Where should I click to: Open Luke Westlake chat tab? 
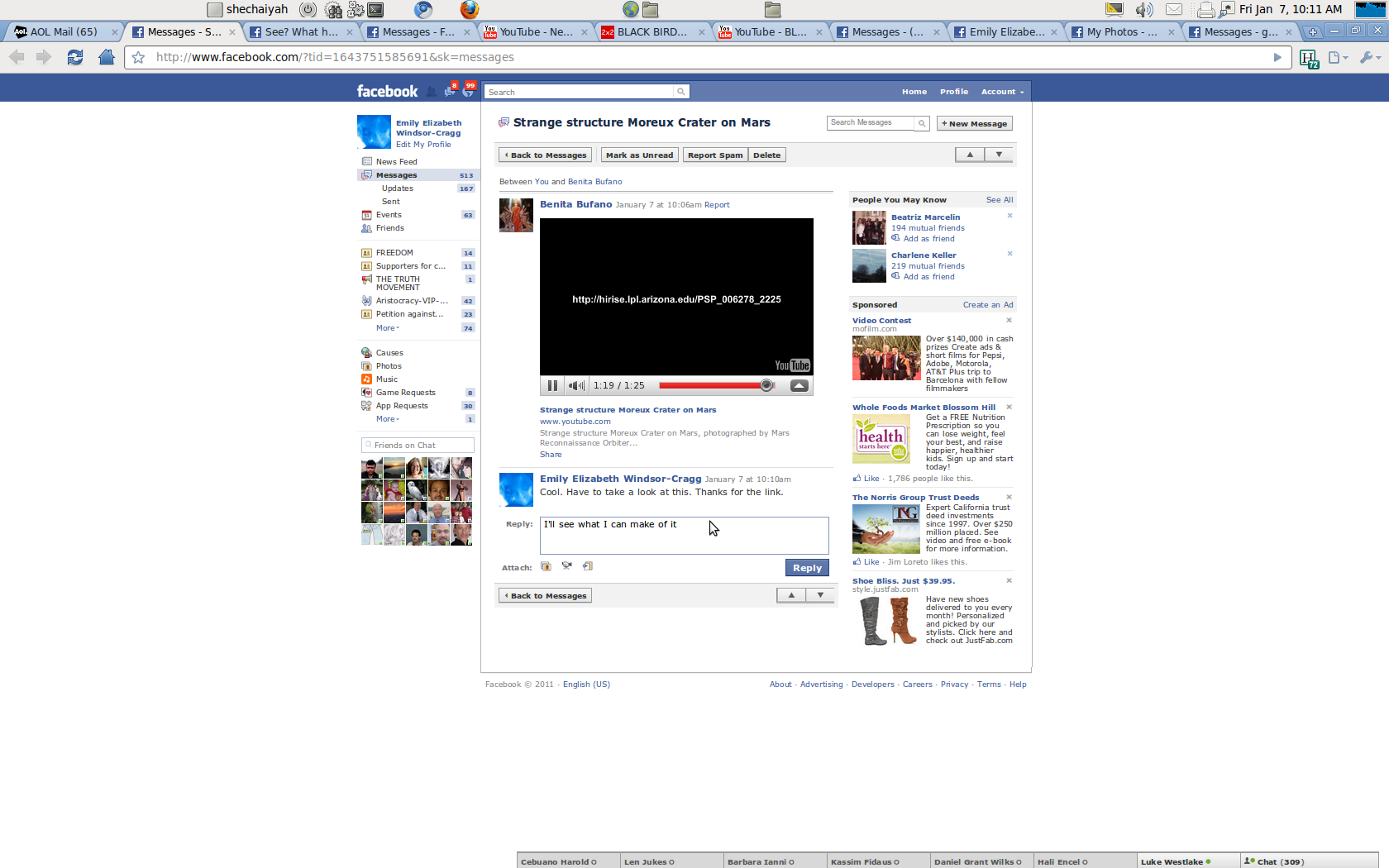point(1188,861)
